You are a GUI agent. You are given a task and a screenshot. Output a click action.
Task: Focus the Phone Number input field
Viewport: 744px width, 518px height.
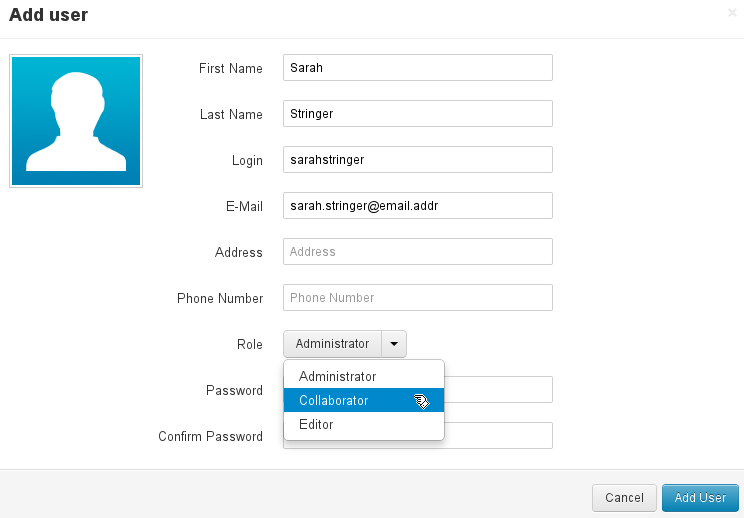[x=418, y=298]
